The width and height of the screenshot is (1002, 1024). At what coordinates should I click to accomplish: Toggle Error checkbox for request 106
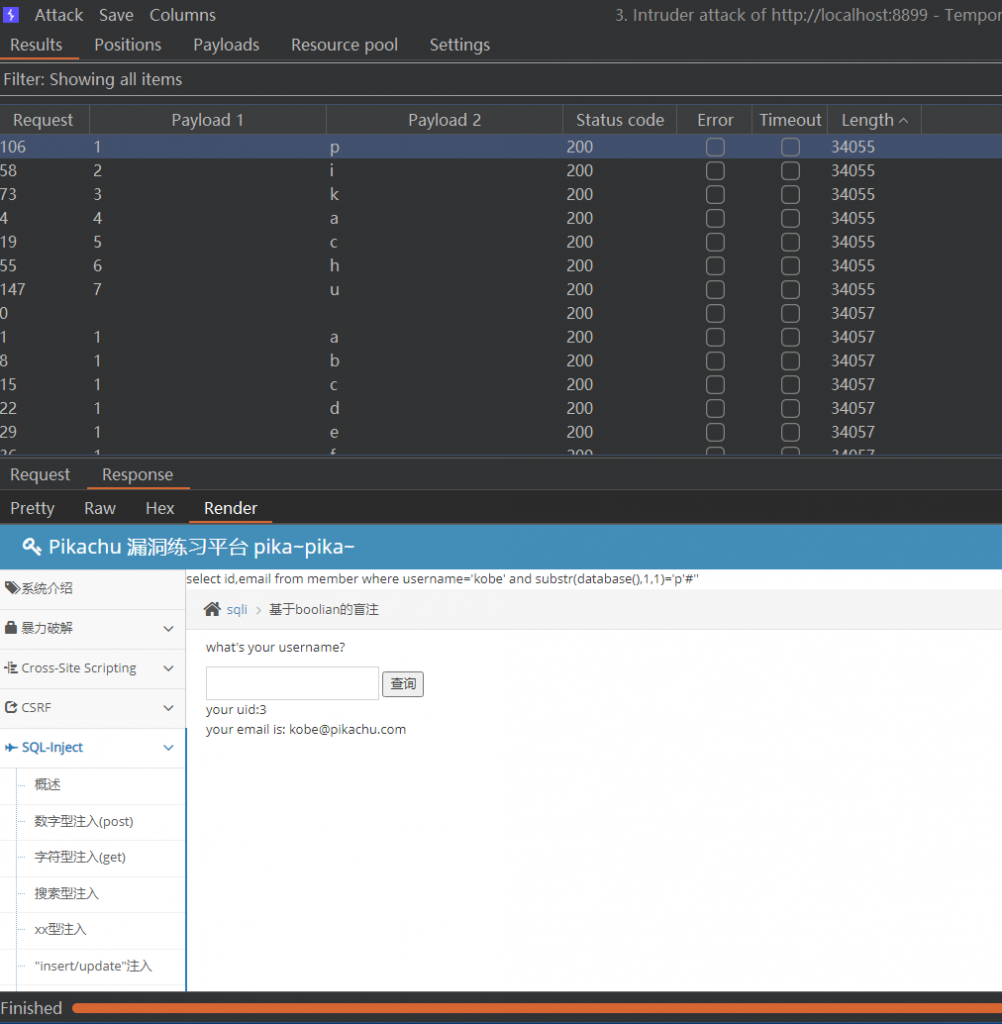pos(715,147)
